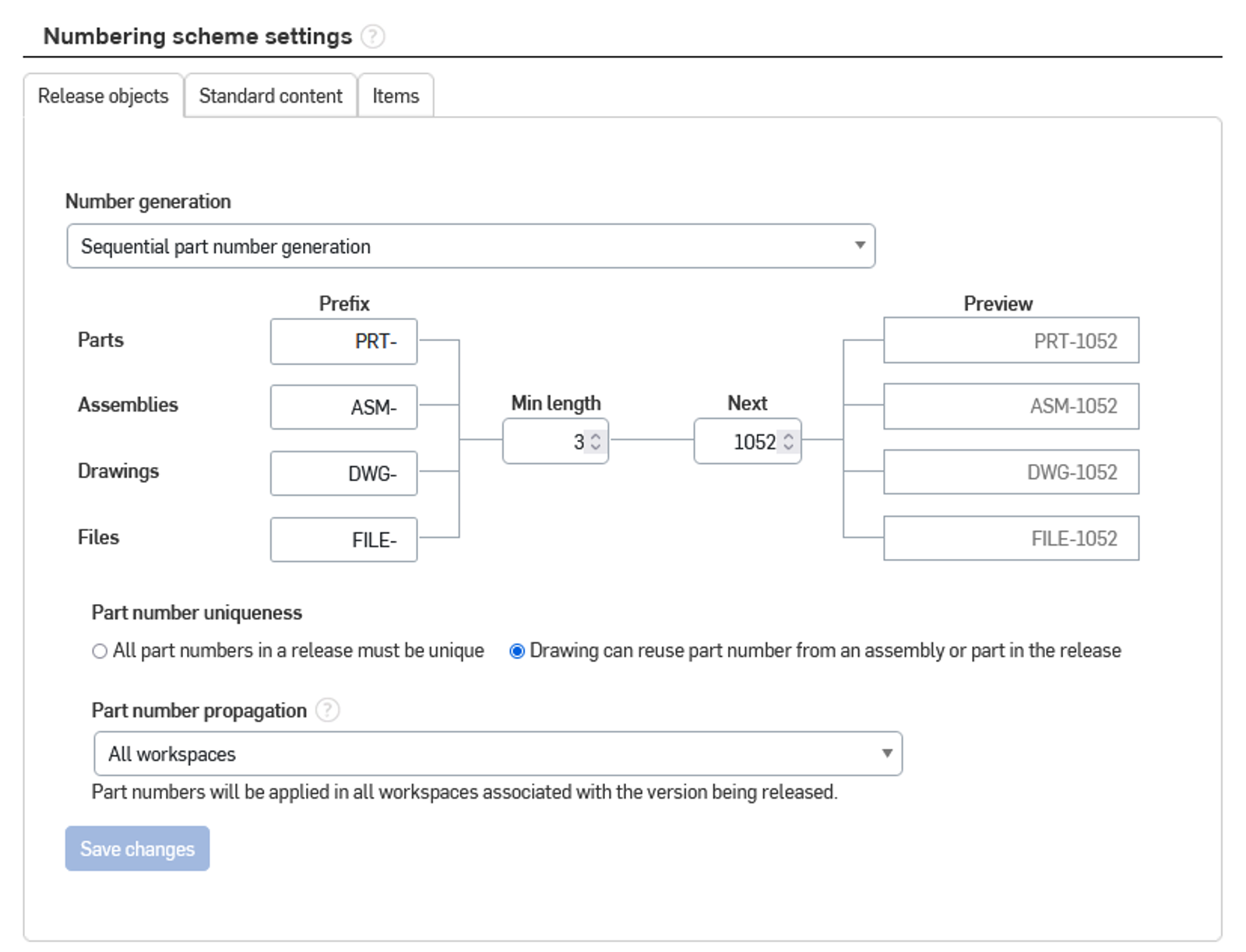Increment the Next value to 1053
1246x952 pixels.
[787, 436]
